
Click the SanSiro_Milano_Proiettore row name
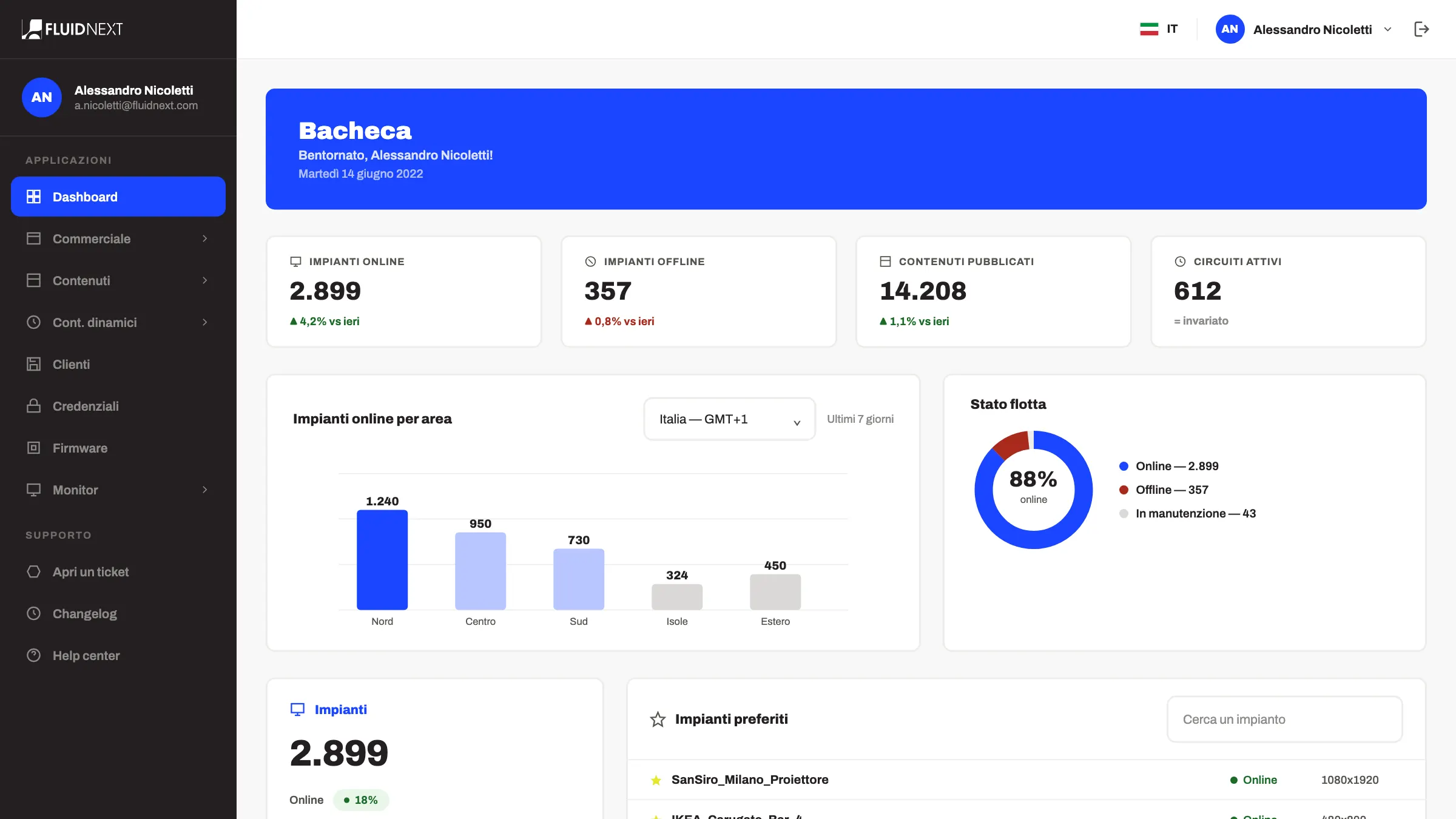pyautogui.click(x=750, y=780)
